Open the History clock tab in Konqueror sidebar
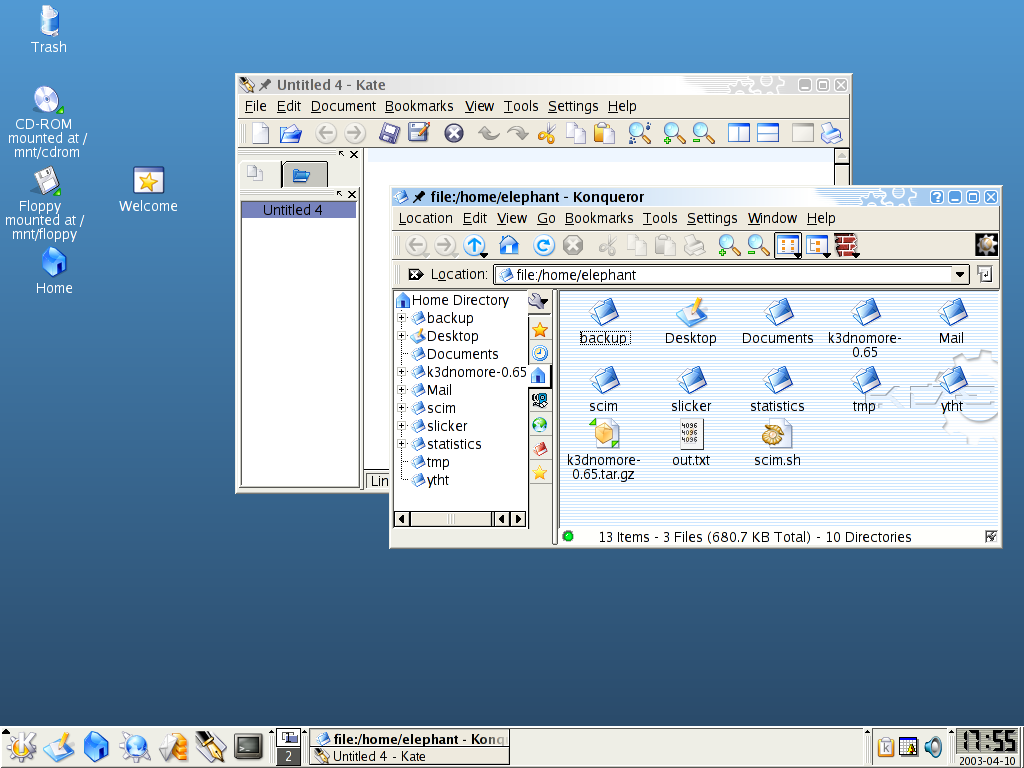This screenshot has width=1024, height=768. point(539,353)
